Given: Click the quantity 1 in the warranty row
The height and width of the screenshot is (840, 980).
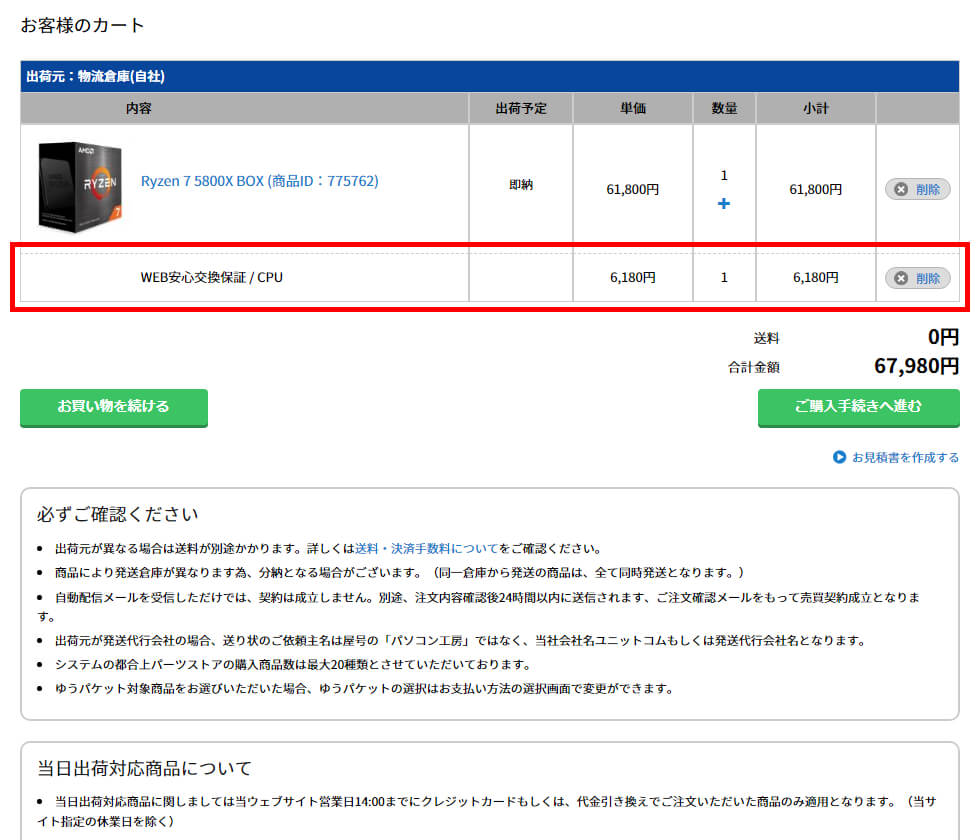Looking at the screenshot, I should point(724,278).
